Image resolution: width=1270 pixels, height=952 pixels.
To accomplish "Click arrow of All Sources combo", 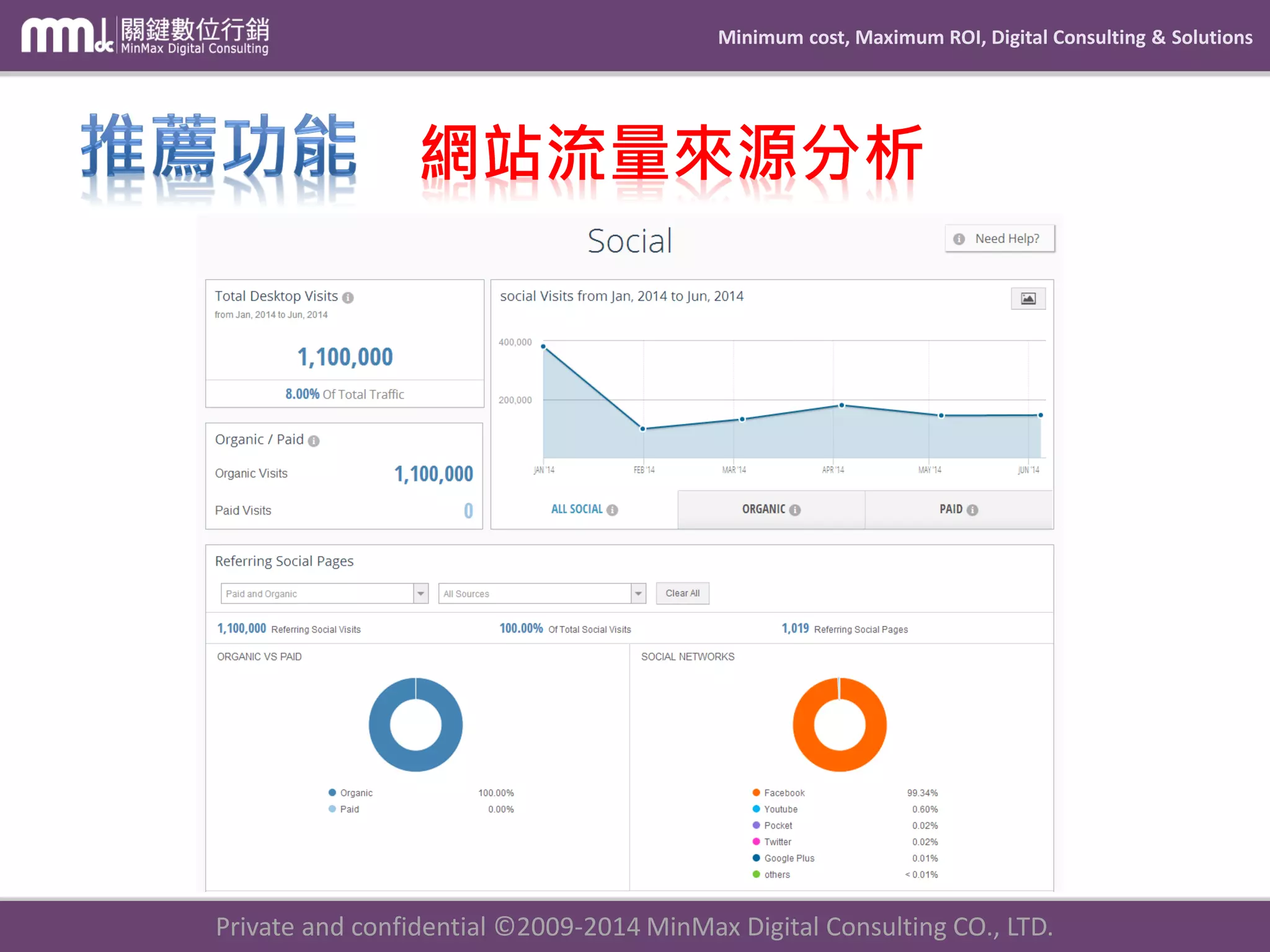I will (638, 593).
